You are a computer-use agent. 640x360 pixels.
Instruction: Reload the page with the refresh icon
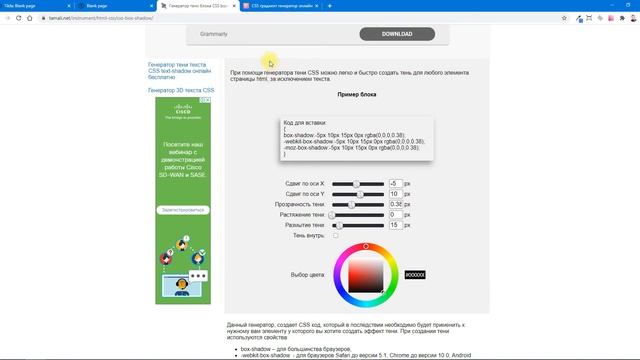pos(18,18)
